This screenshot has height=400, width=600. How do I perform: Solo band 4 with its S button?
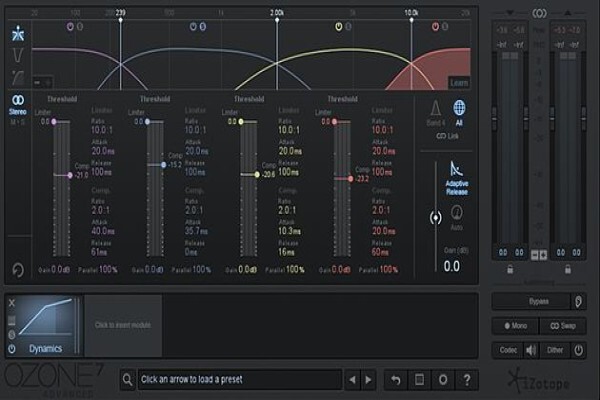[x=445, y=26]
